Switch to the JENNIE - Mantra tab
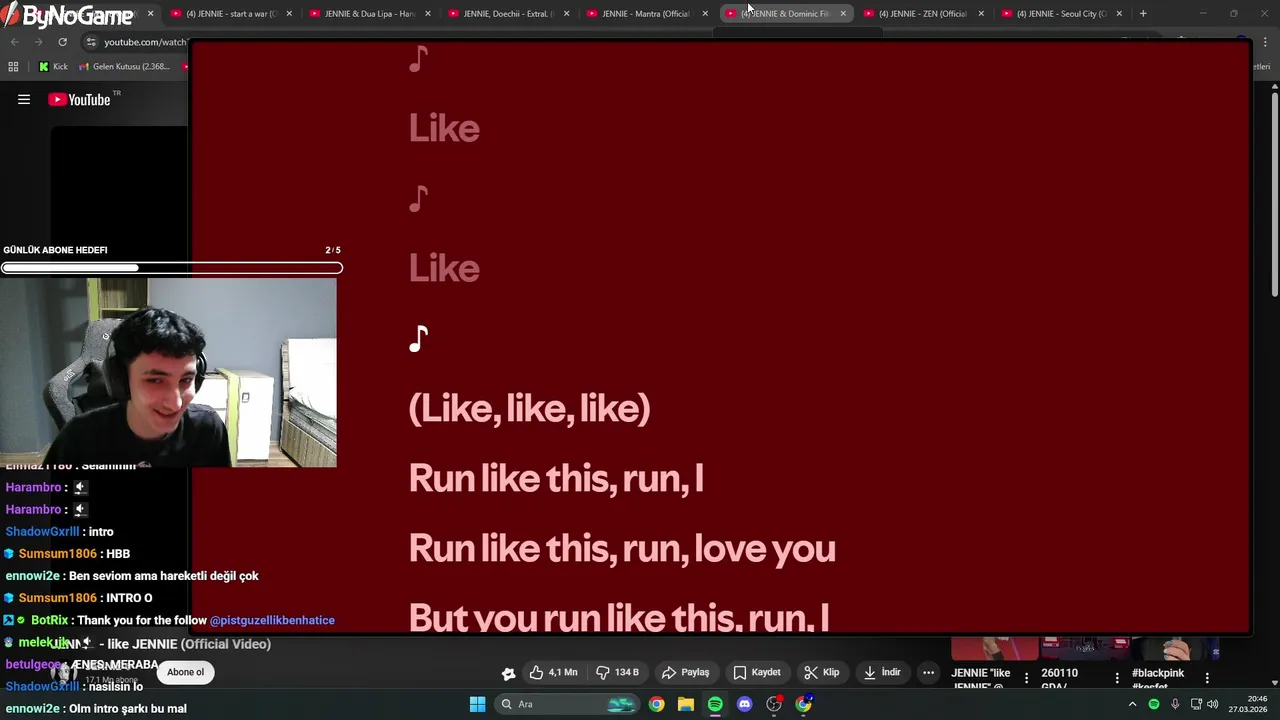 [x=646, y=14]
